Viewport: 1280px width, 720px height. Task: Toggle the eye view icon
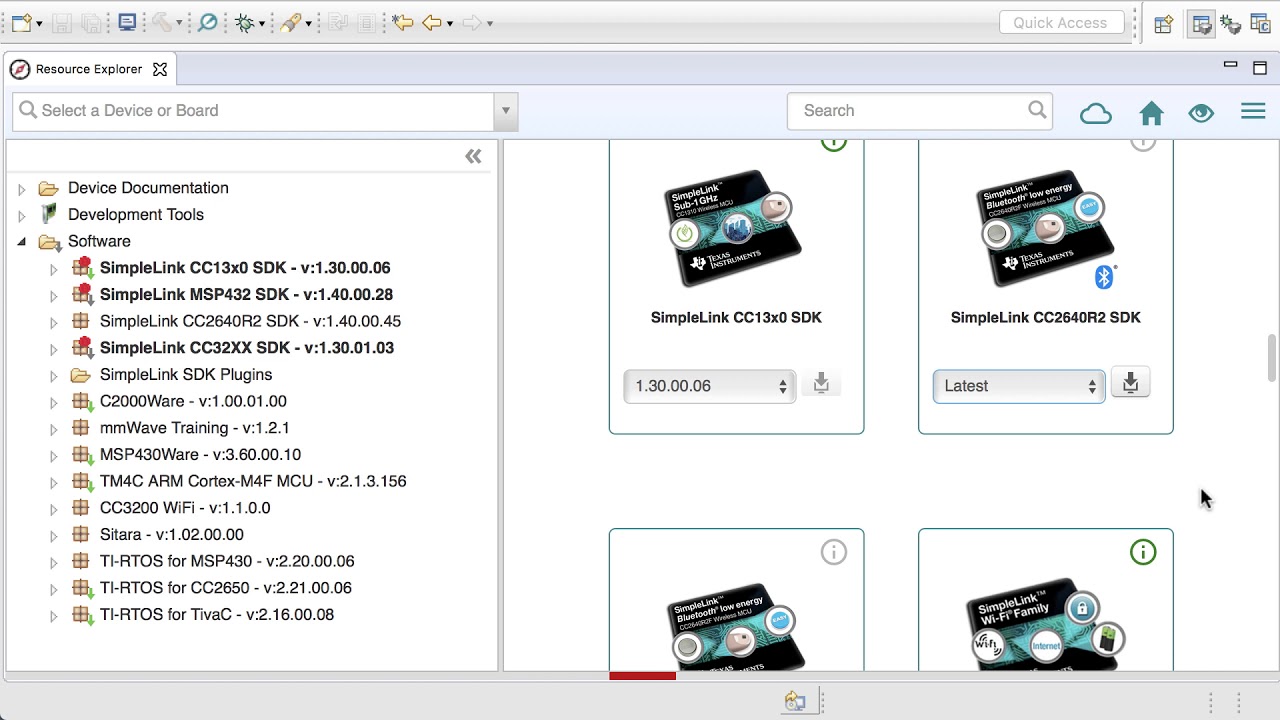click(x=1201, y=113)
